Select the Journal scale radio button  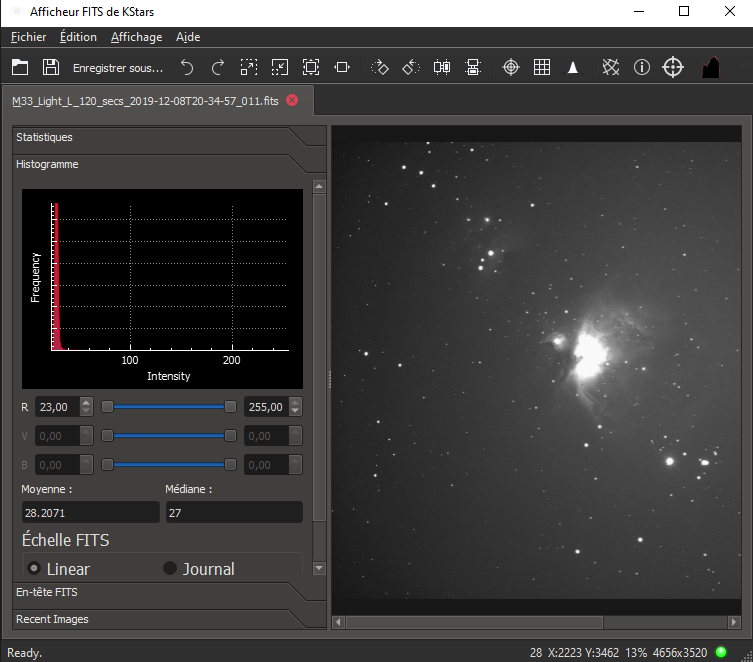170,568
